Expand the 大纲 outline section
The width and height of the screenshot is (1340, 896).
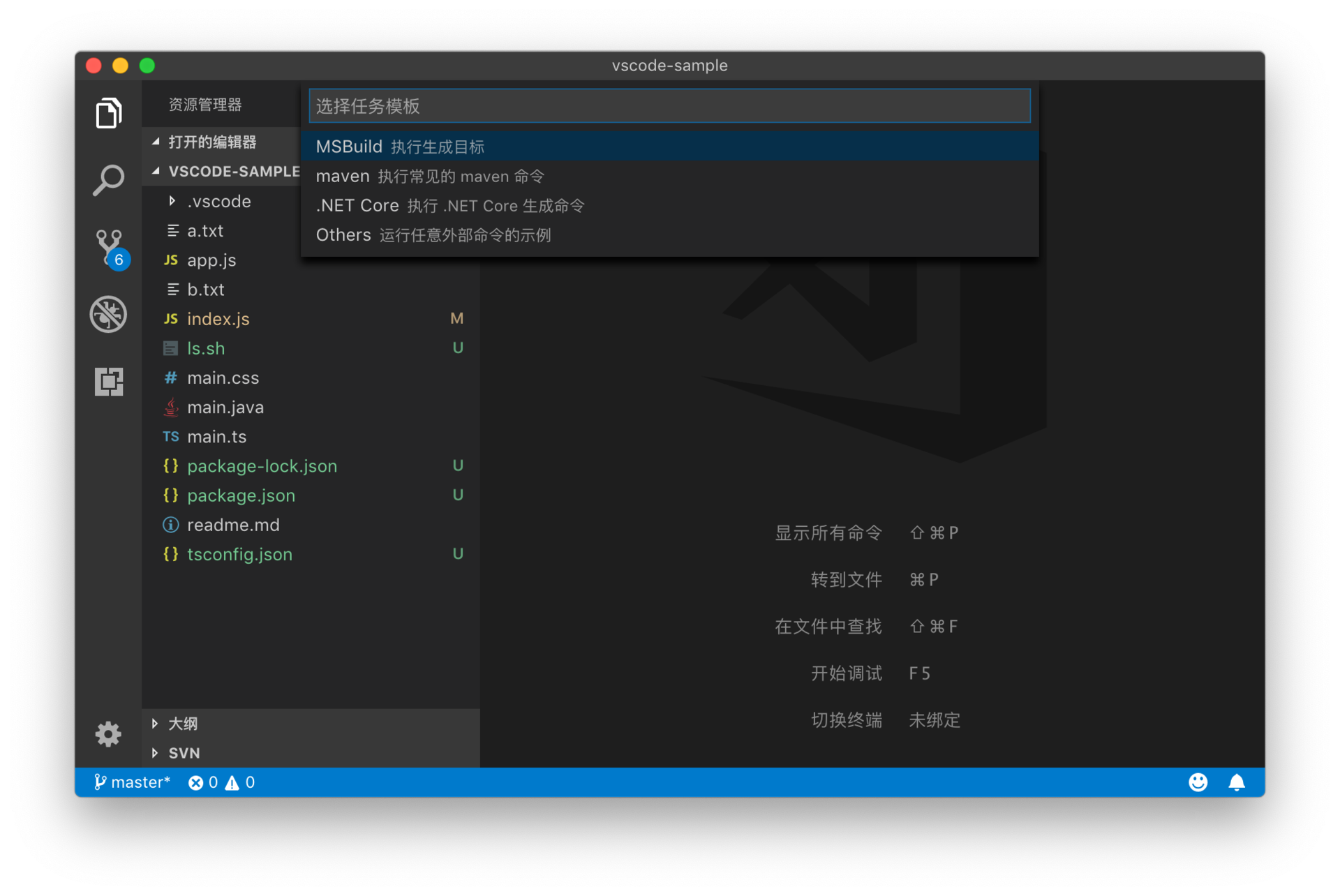coord(183,724)
